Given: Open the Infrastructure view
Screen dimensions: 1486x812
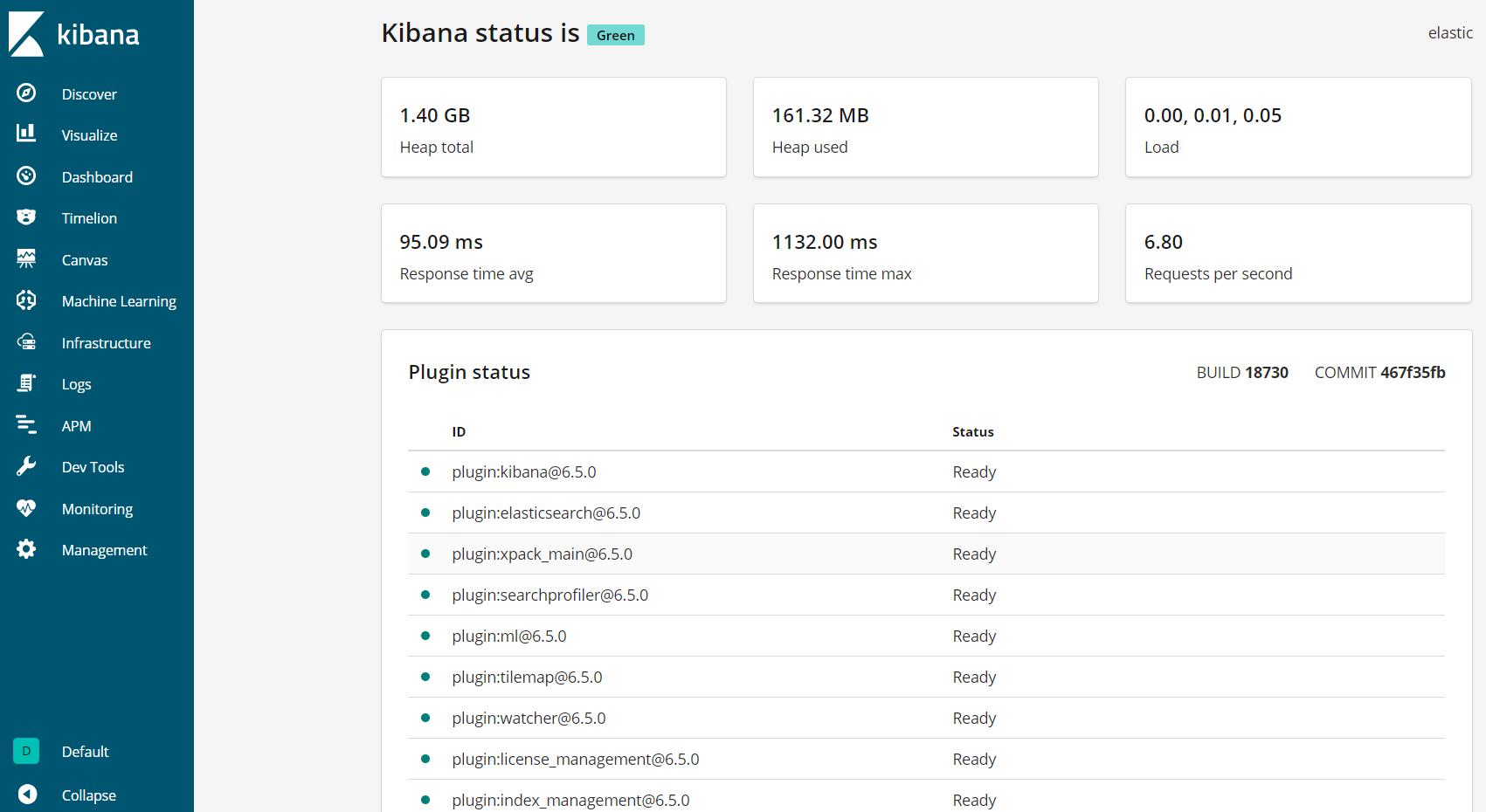Looking at the screenshot, I should (105, 342).
